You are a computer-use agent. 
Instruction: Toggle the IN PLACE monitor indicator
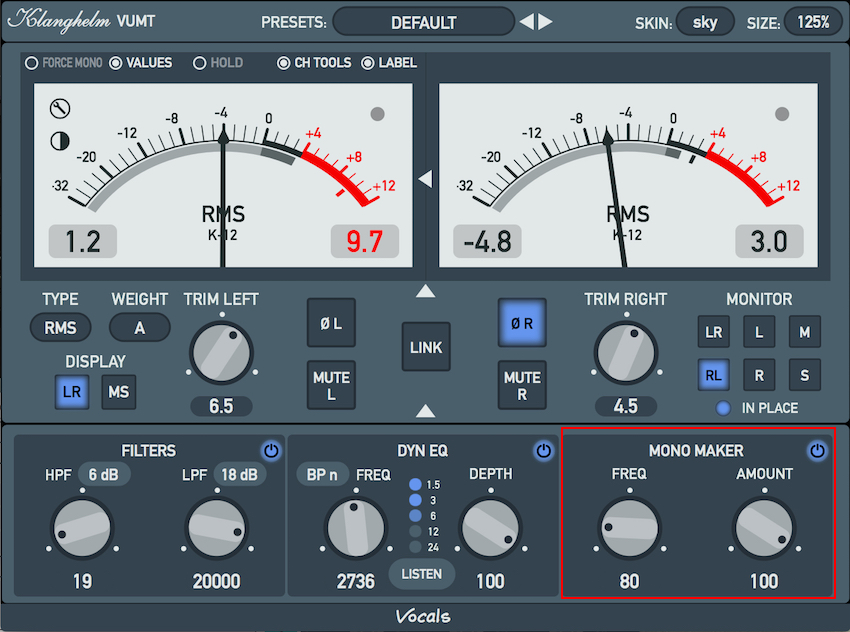click(x=723, y=408)
